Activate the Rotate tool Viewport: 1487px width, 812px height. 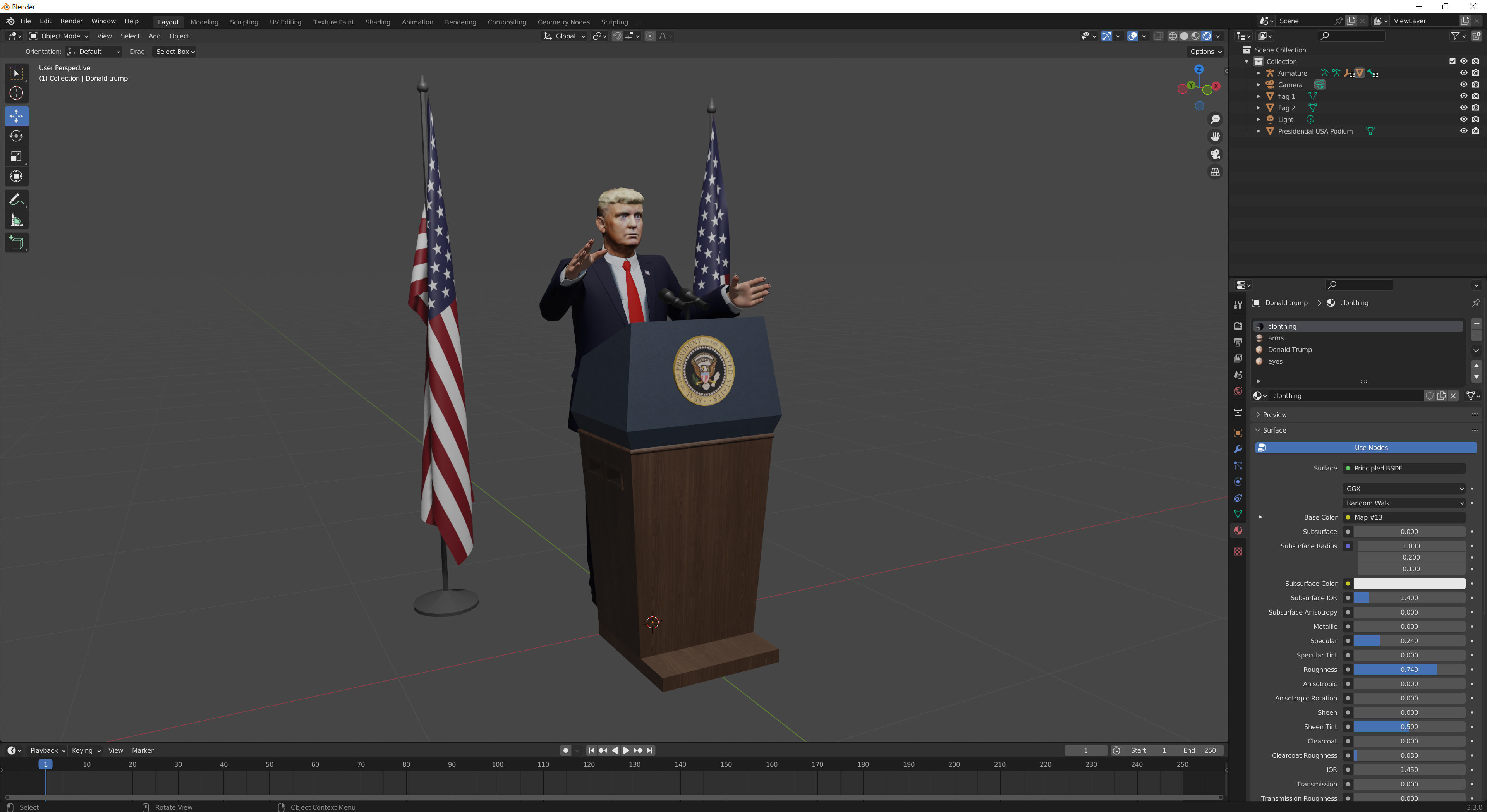coord(16,136)
